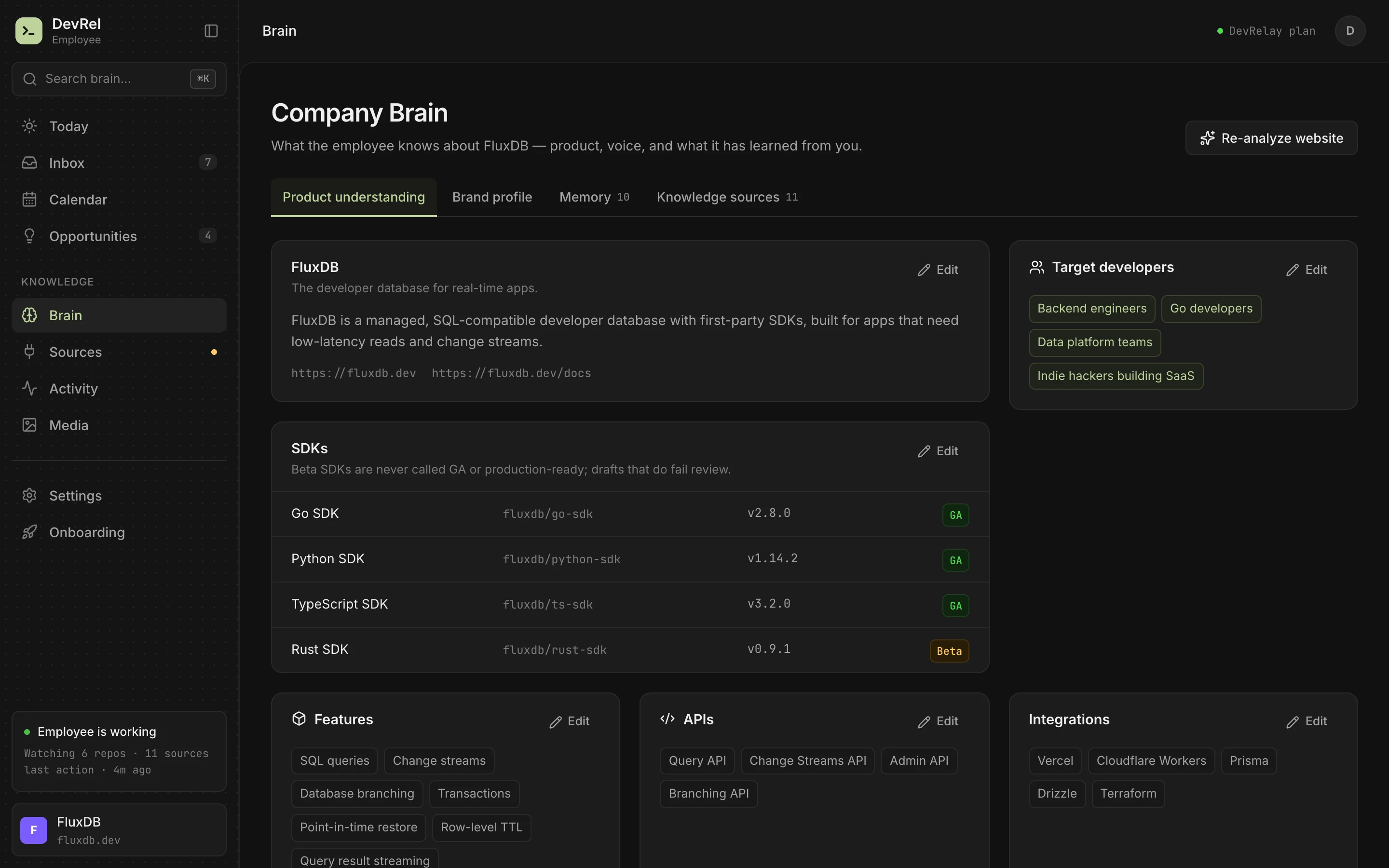The image size is (1389, 868).
Task: Click the Cloudflare Workers integration chip
Action: pyautogui.click(x=1151, y=760)
